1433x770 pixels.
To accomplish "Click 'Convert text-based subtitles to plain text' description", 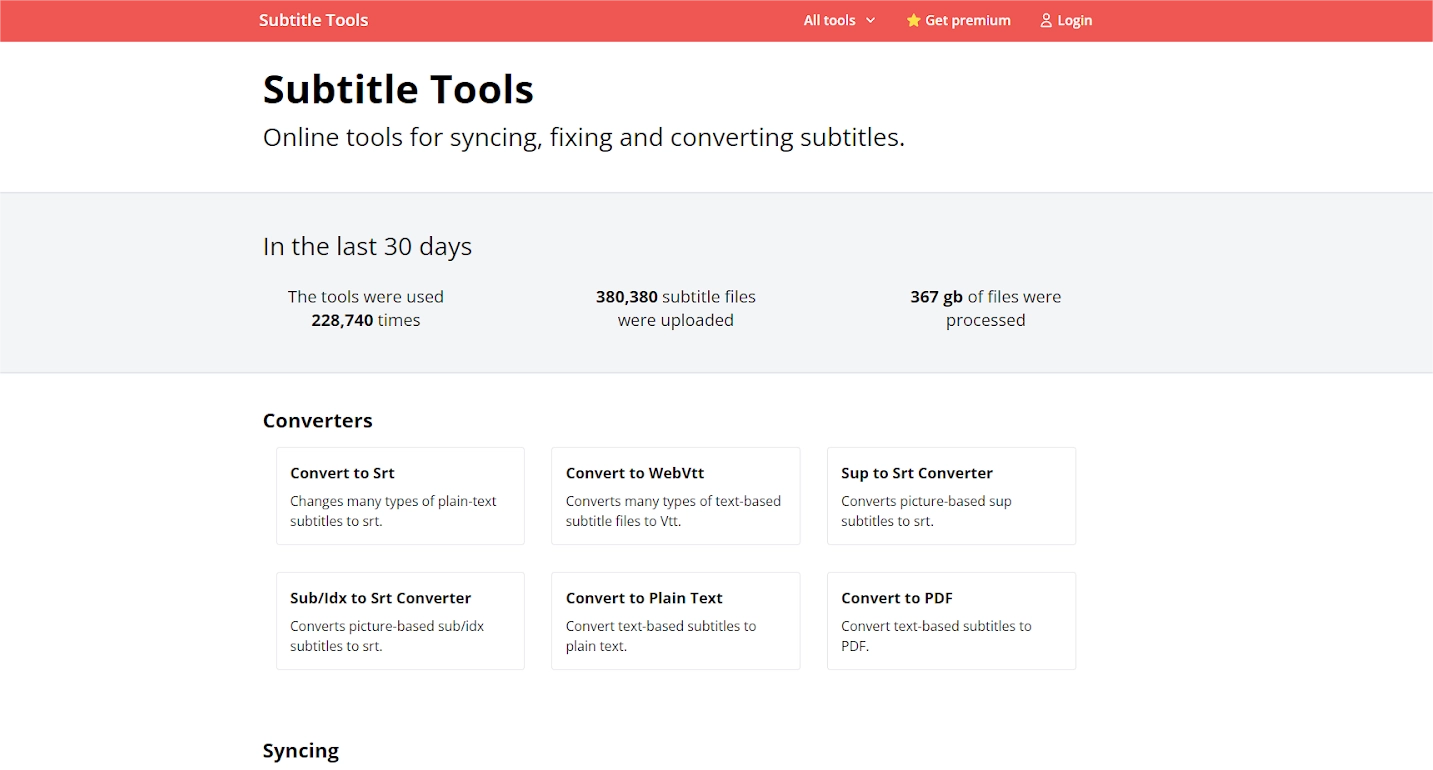I will coord(661,636).
